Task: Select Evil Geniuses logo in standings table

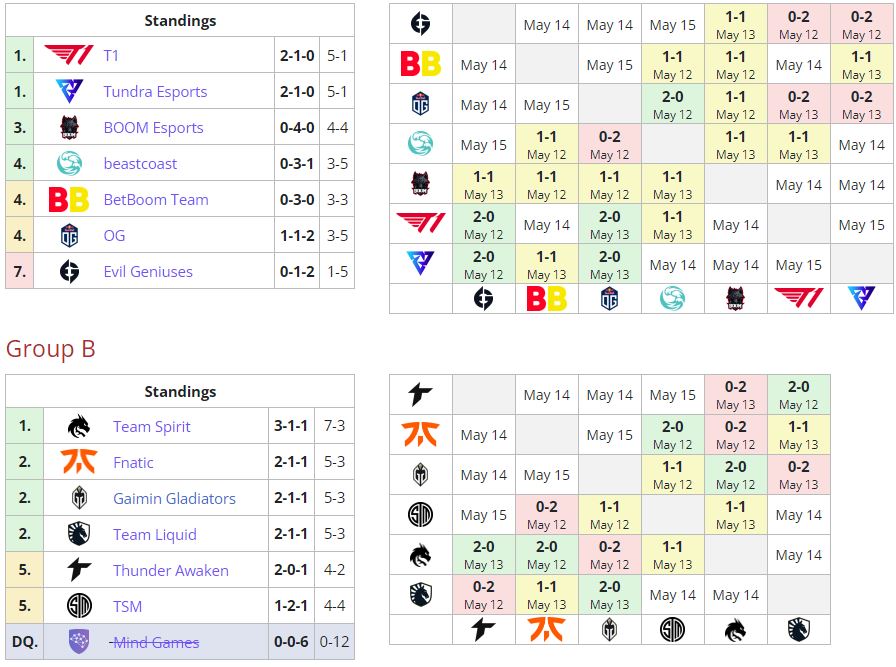Action: [x=69, y=272]
